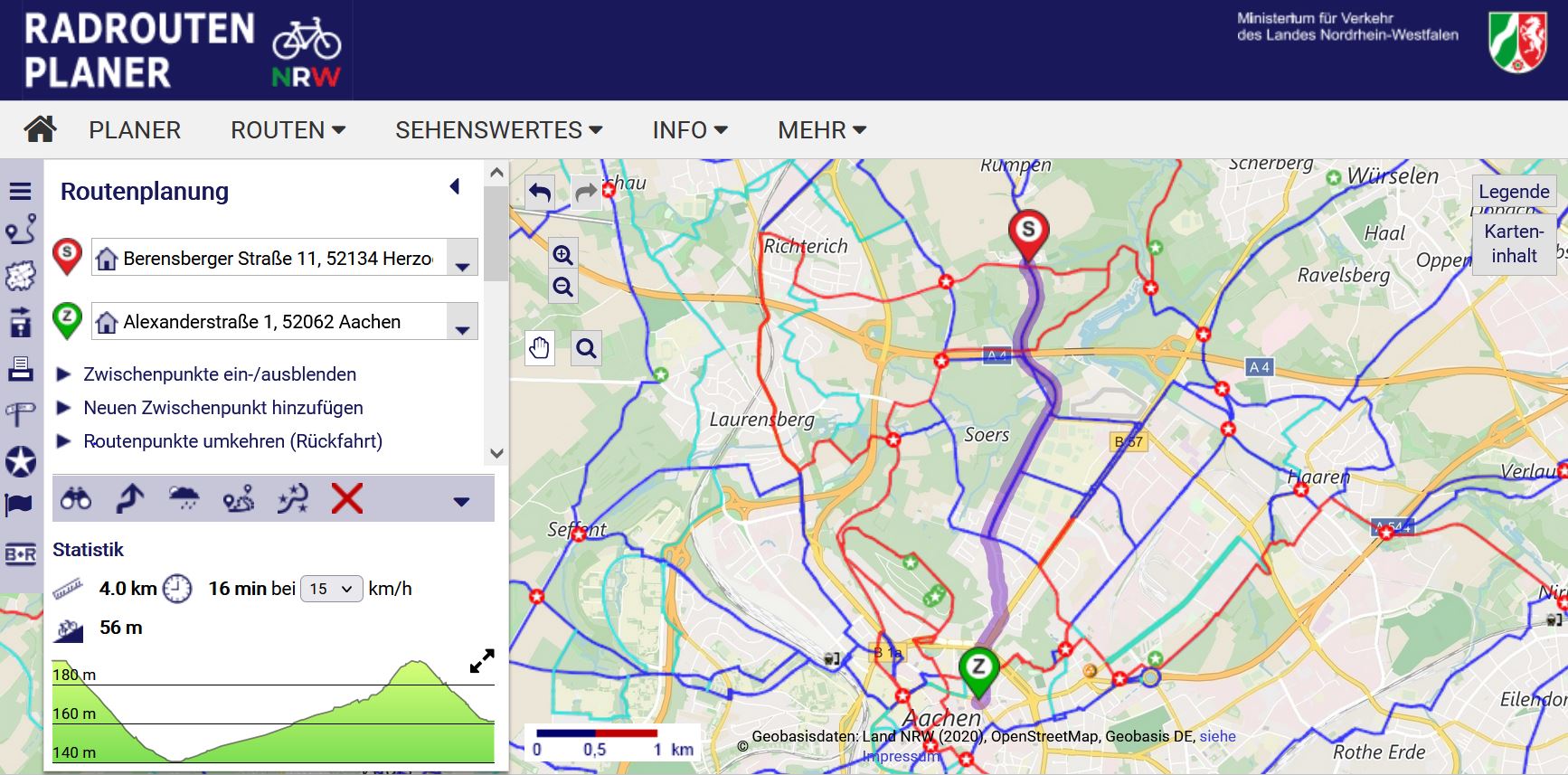
Task: Click the green destination pin icon in panel
Action: 68,320
